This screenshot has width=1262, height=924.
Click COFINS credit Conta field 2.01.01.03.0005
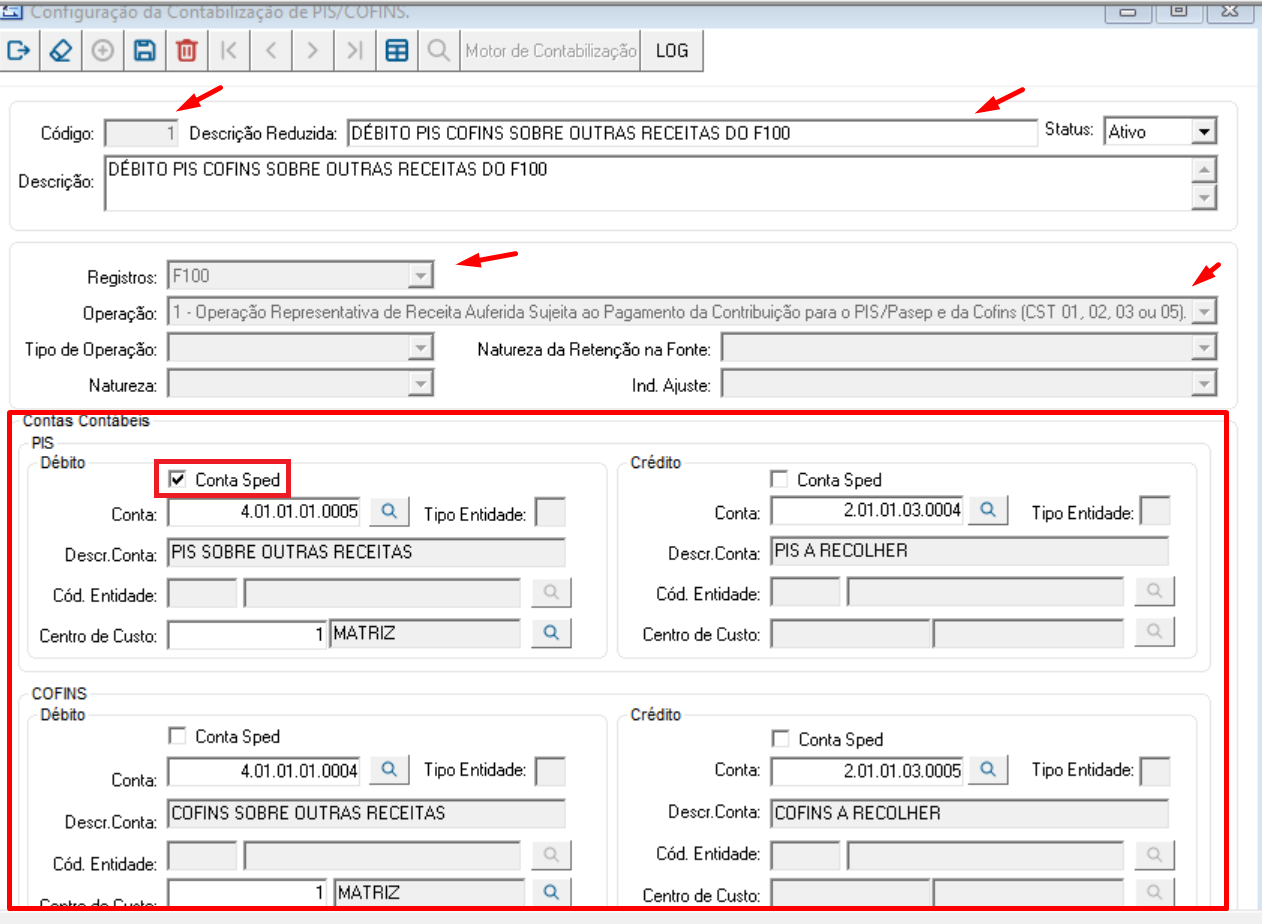coord(867,771)
